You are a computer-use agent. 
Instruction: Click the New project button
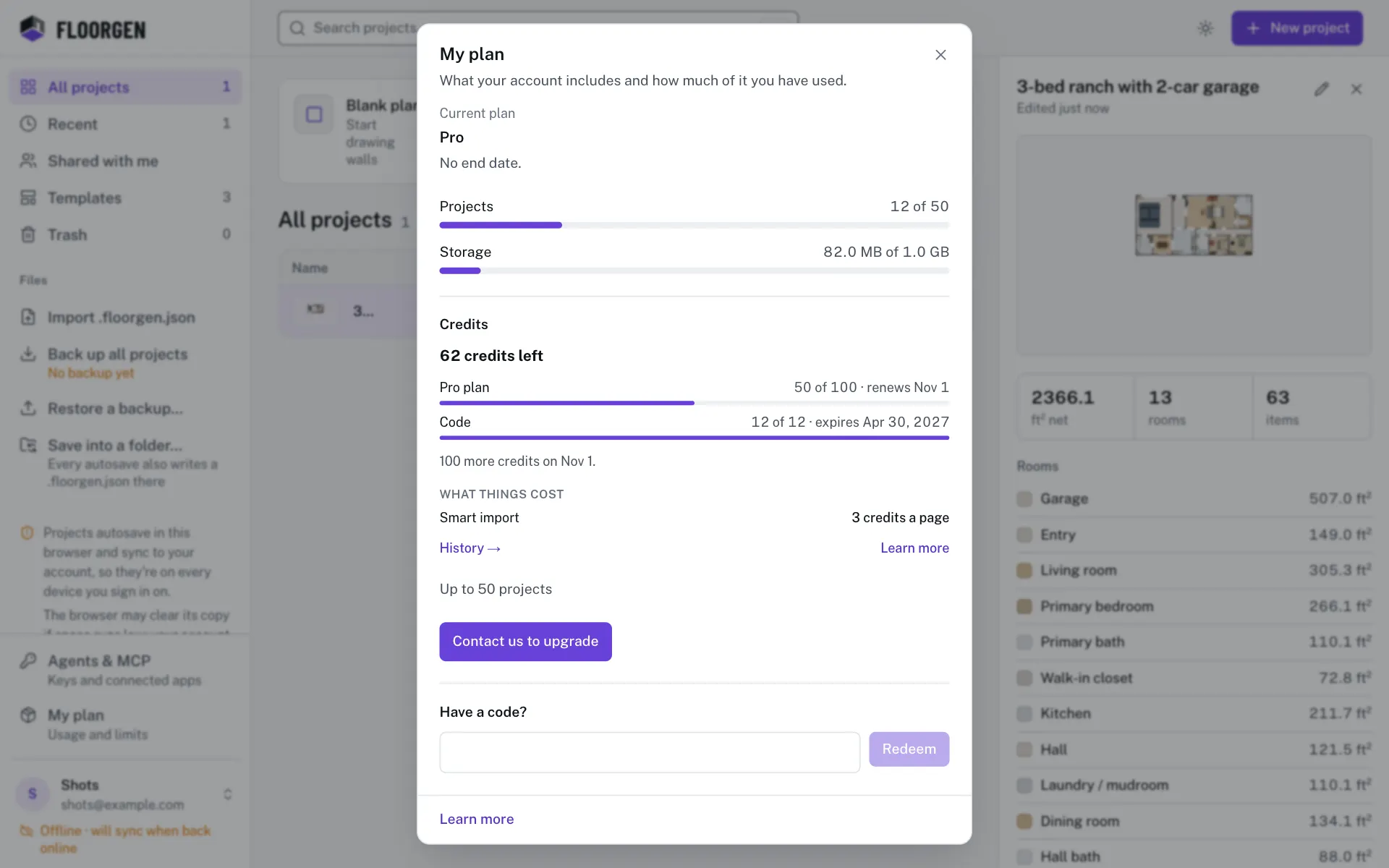(x=1297, y=28)
